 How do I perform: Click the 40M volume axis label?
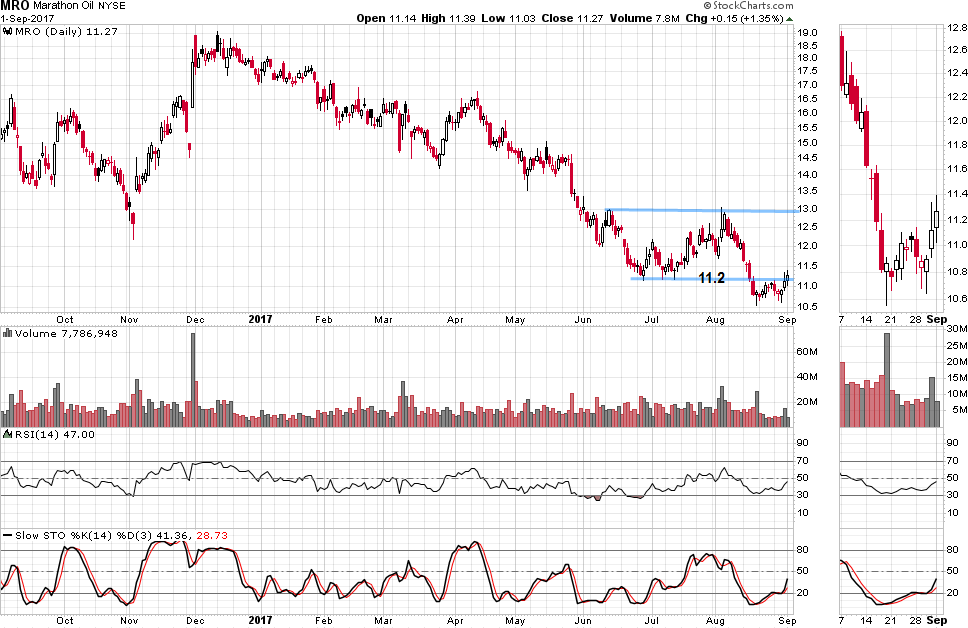[806, 377]
